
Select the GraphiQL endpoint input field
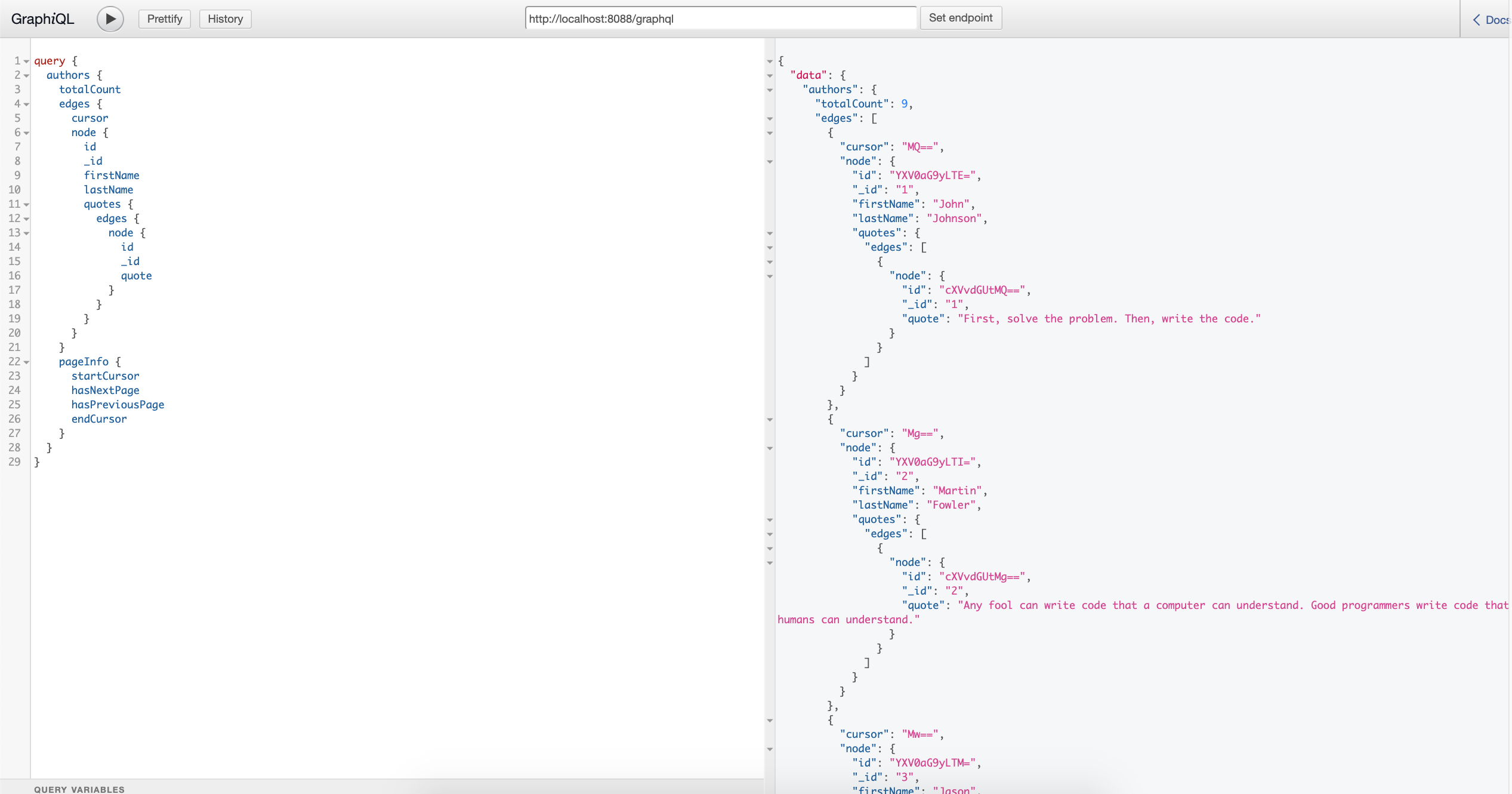pos(719,17)
